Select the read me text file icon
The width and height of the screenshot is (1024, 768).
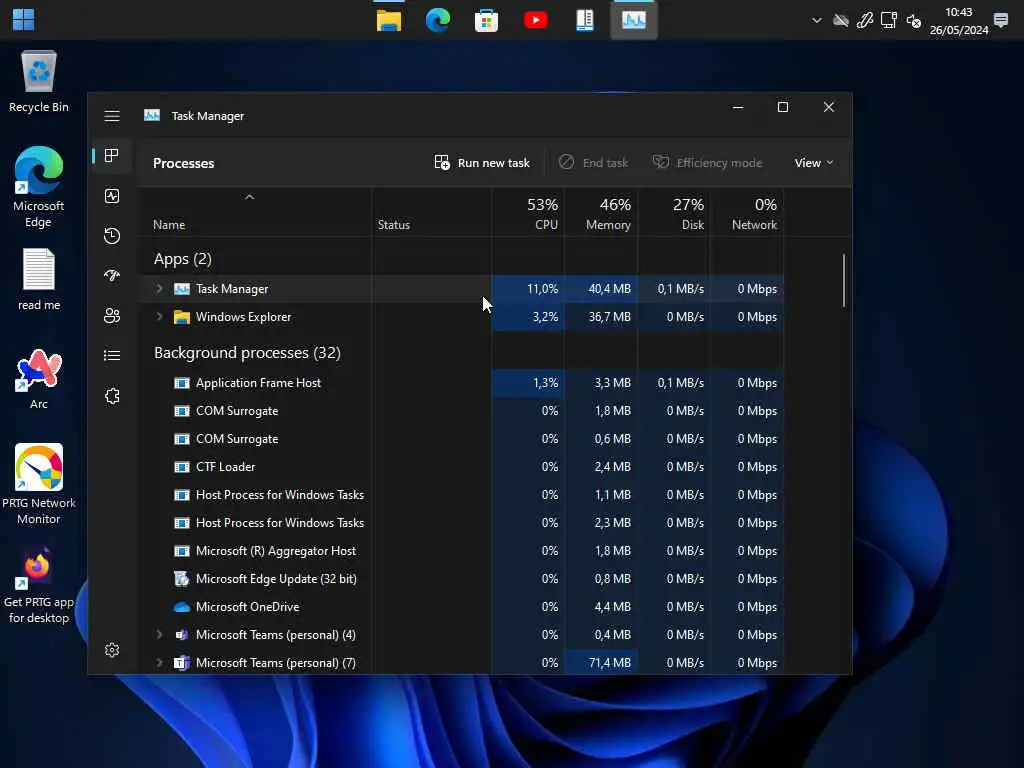[x=39, y=280]
